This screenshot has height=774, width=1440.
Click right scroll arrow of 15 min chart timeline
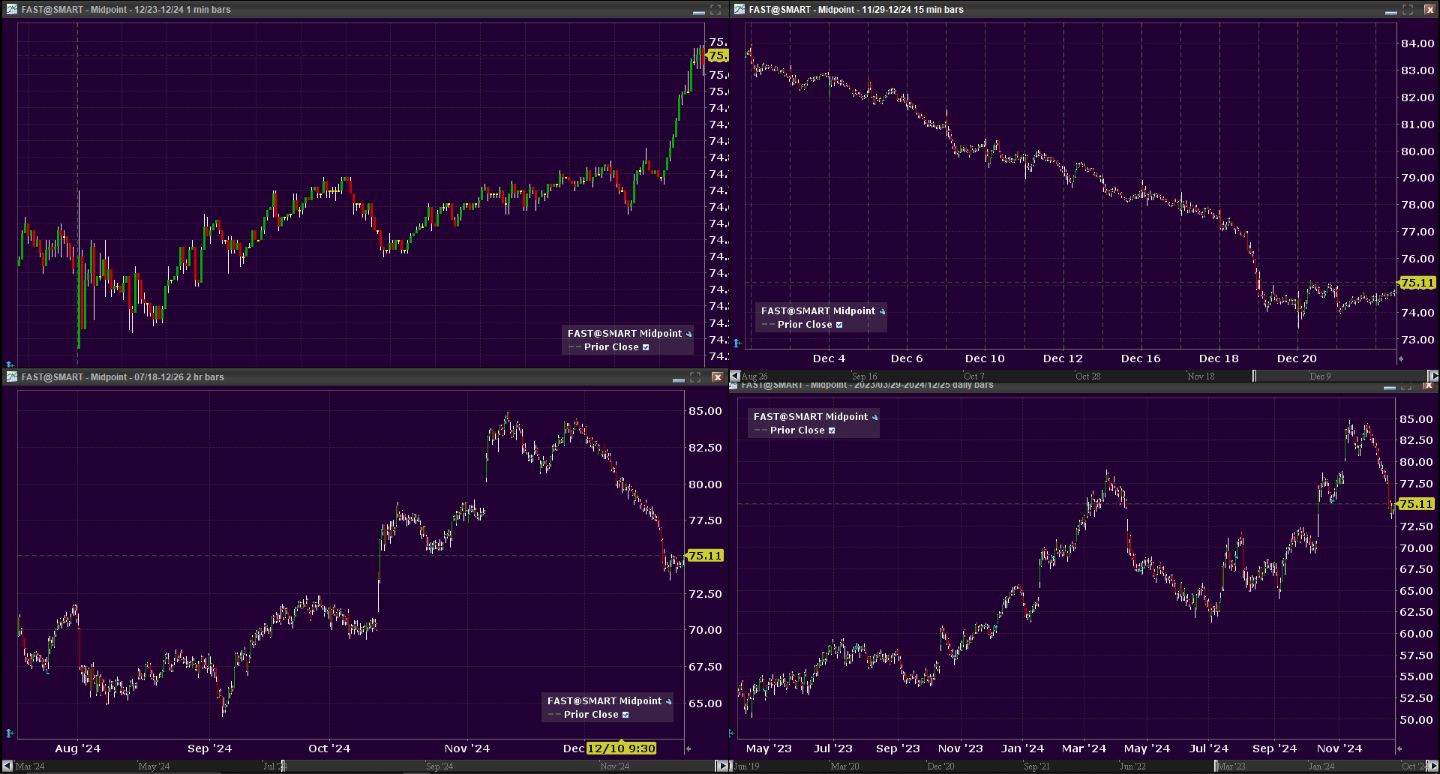(1432, 376)
